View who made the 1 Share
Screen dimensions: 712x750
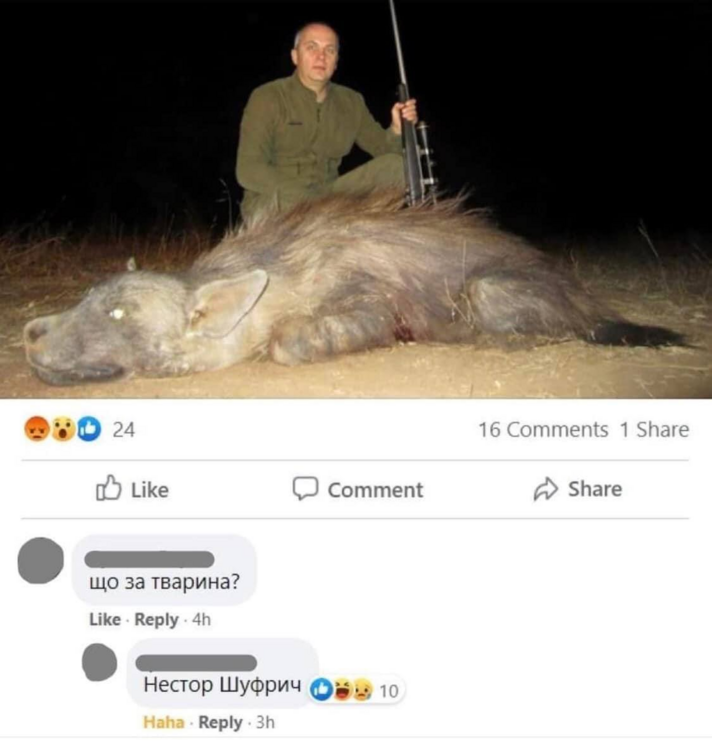click(654, 429)
